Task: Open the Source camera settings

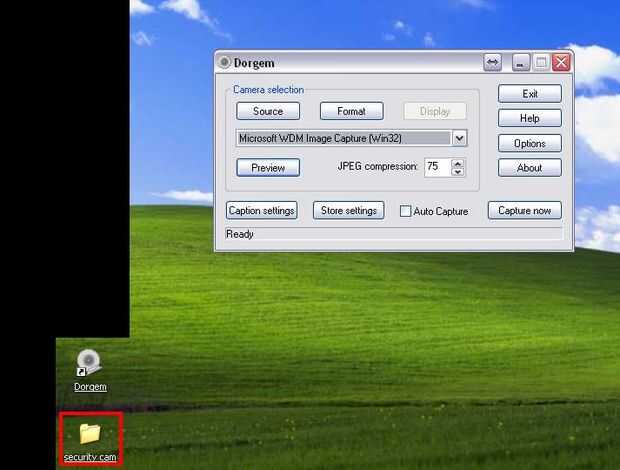Action: [268, 111]
